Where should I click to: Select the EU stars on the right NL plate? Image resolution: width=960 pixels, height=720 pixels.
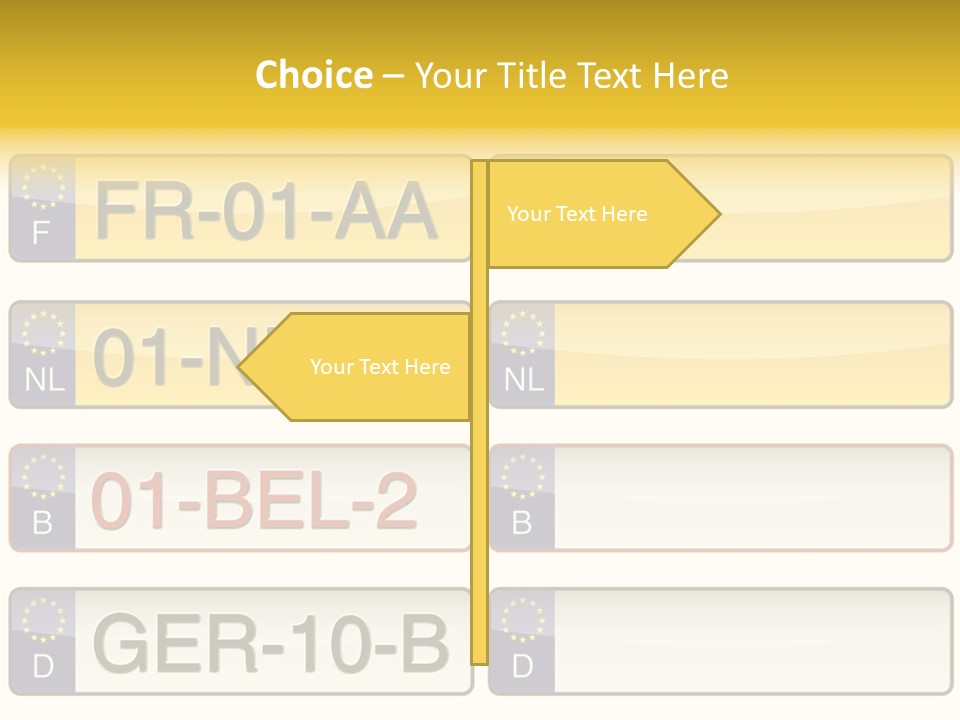(x=522, y=332)
